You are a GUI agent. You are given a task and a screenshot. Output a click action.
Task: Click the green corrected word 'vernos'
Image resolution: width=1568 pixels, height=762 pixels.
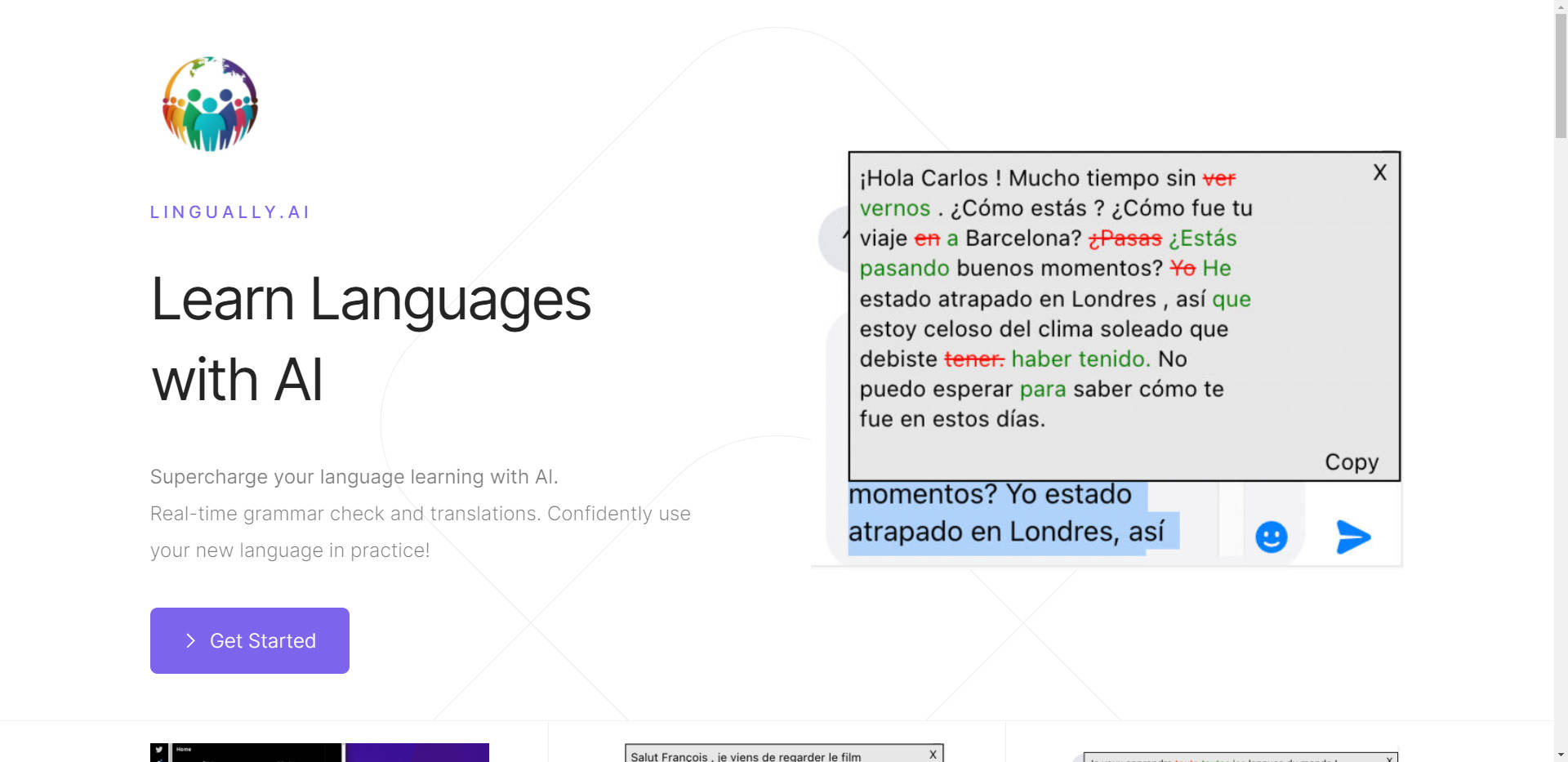(894, 208)
